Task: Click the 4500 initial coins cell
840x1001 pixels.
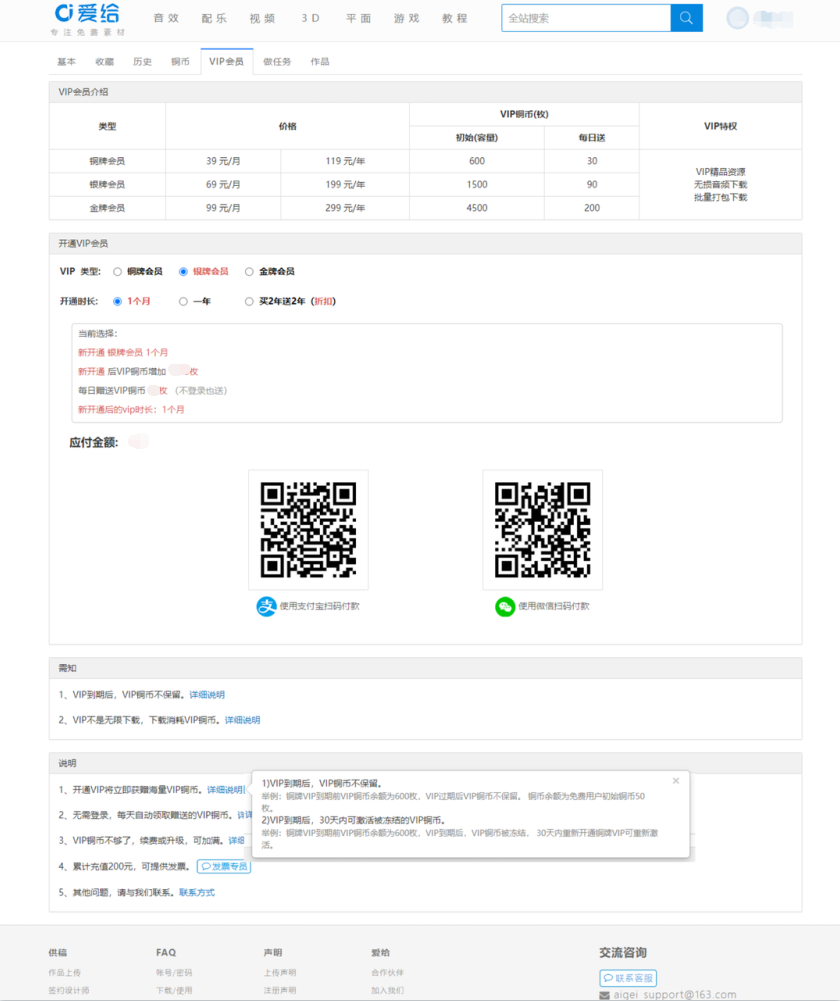Action: coord(477,208)
